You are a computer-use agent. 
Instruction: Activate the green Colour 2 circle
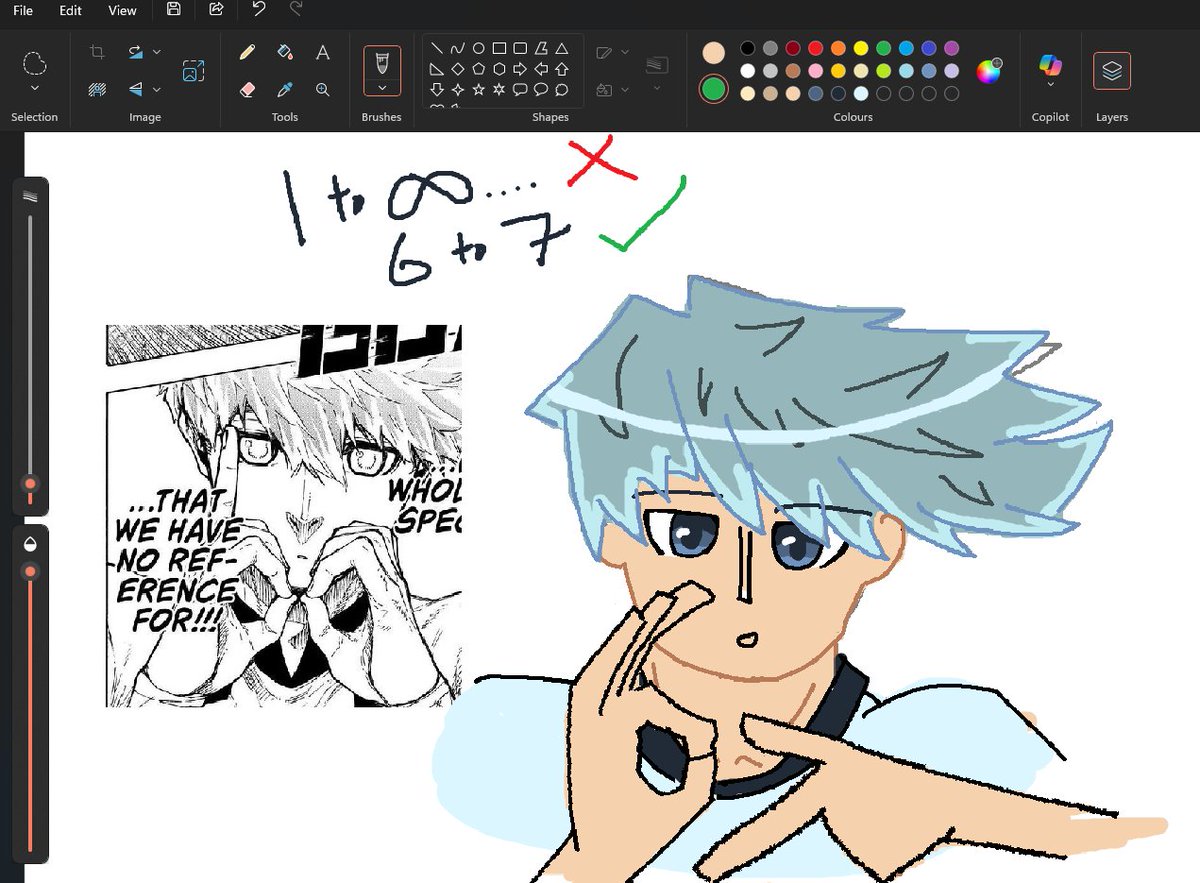coord(713,89)
